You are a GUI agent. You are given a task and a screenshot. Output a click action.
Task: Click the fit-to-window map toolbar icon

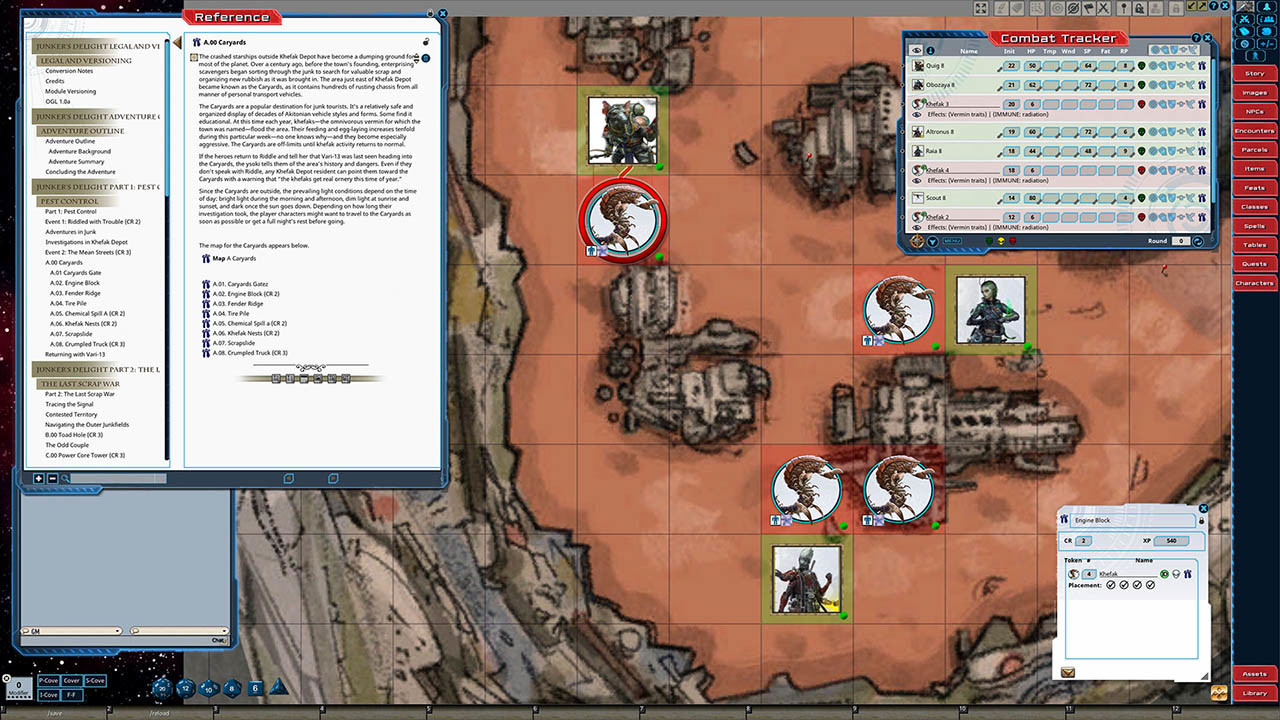tap(981, 8)
